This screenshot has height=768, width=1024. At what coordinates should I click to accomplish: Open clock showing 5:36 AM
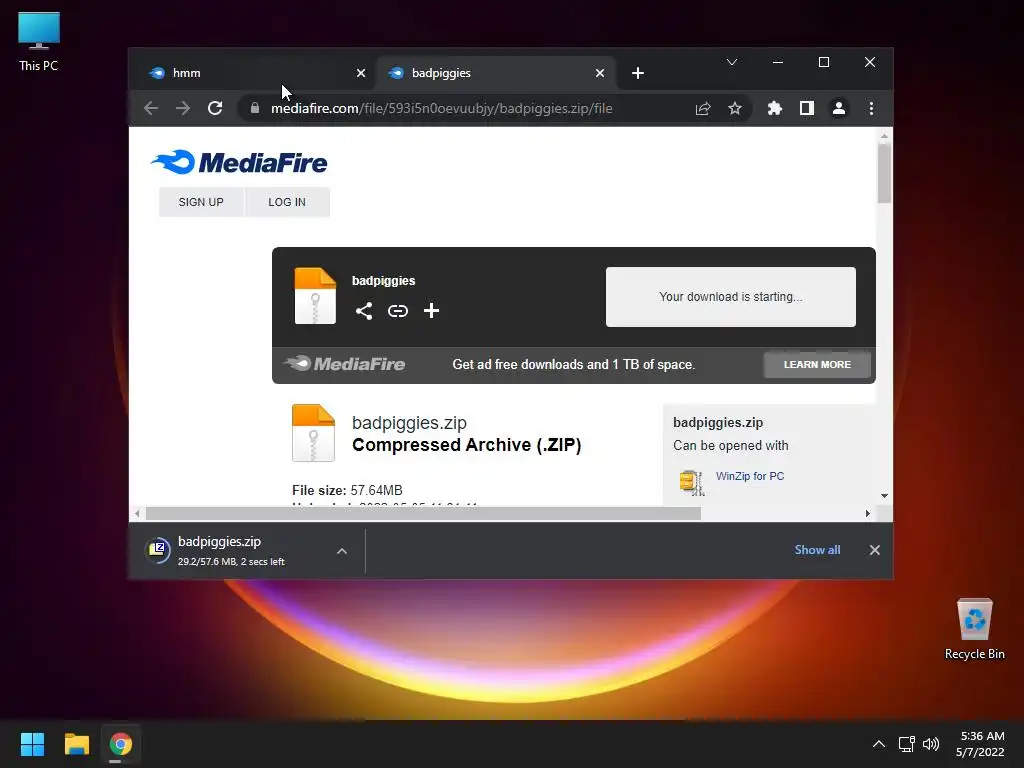click(980, 744)
